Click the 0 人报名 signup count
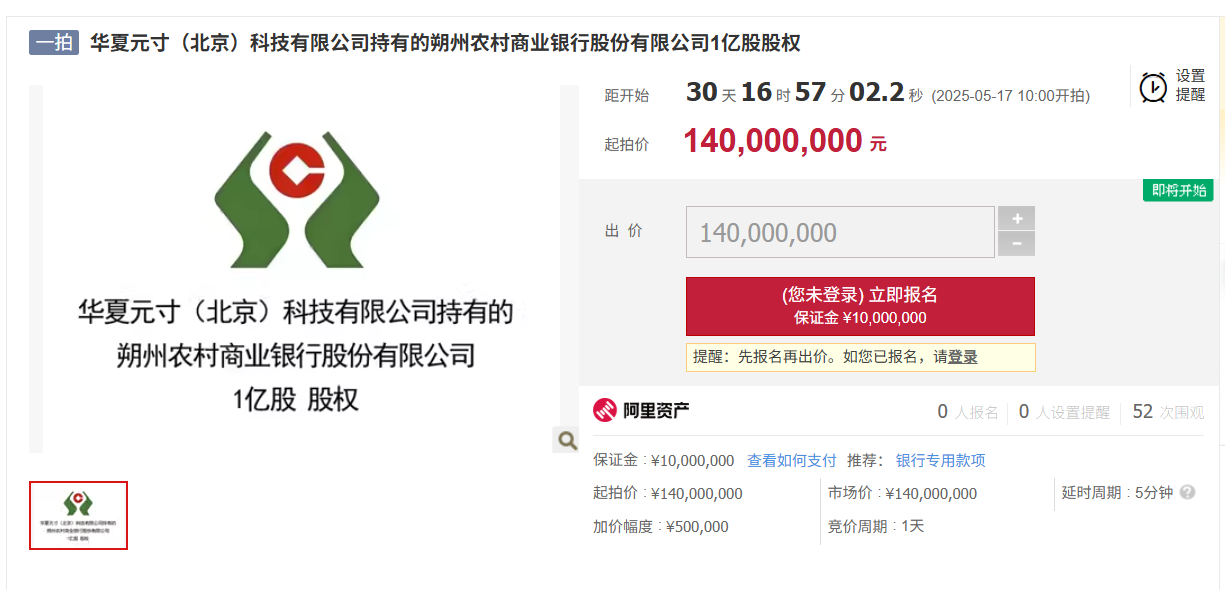The width and height of the screenshot is (1225, 590). [x=968, y=412]
